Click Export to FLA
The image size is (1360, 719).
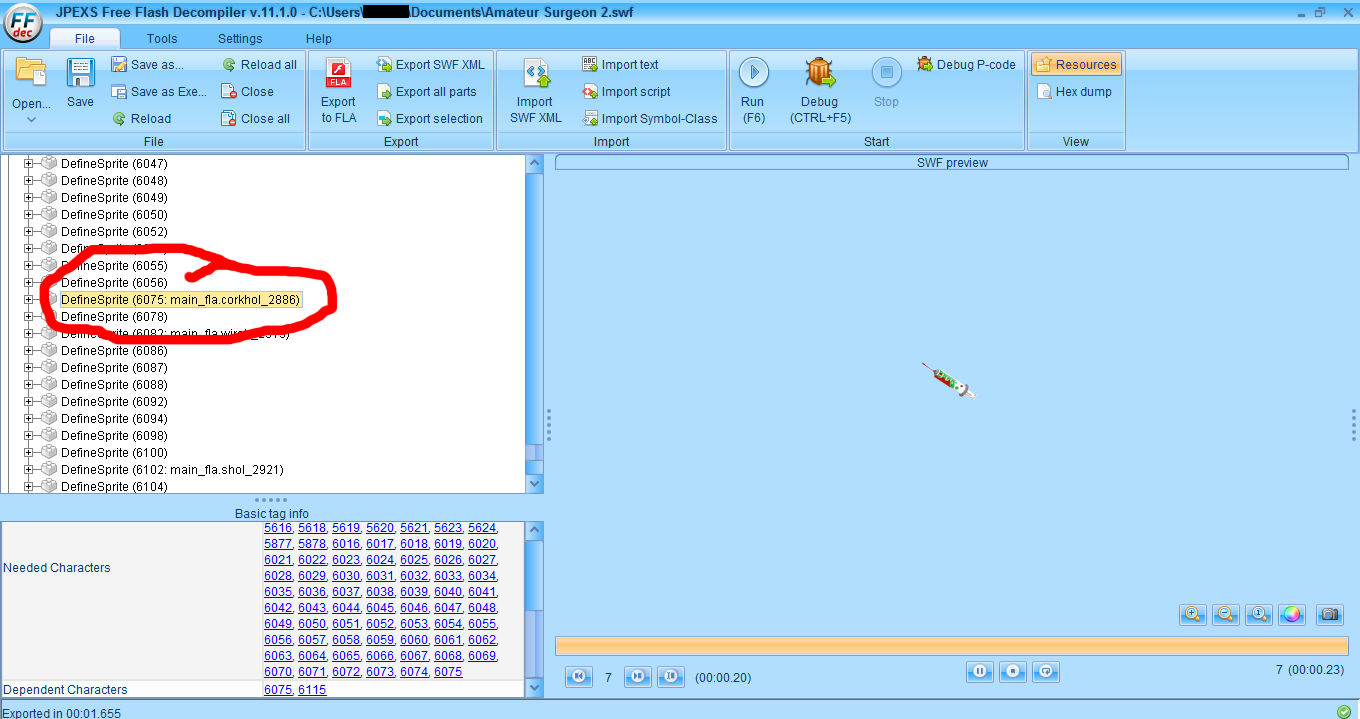[338, 90]
